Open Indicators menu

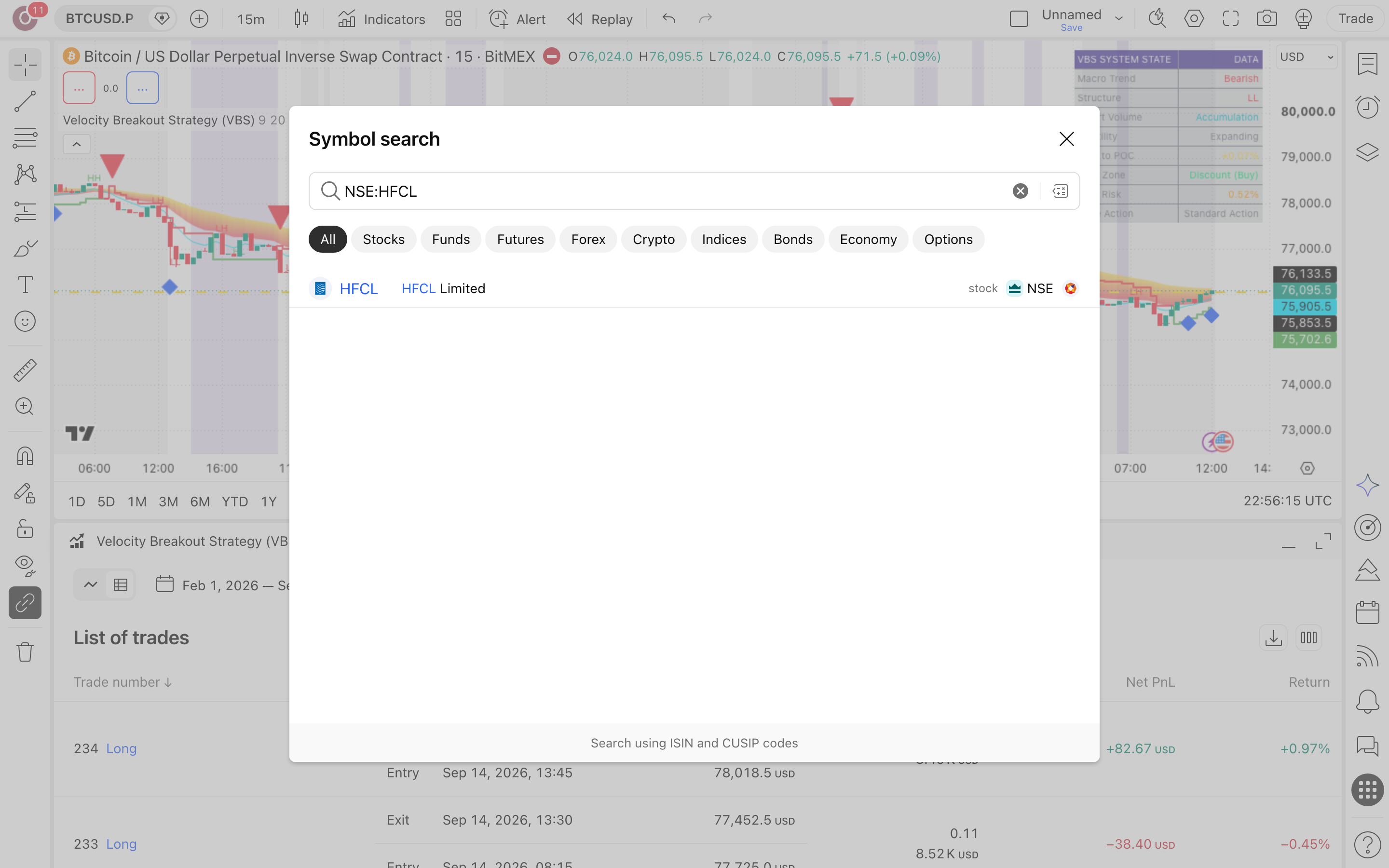(x=381, y=19)
